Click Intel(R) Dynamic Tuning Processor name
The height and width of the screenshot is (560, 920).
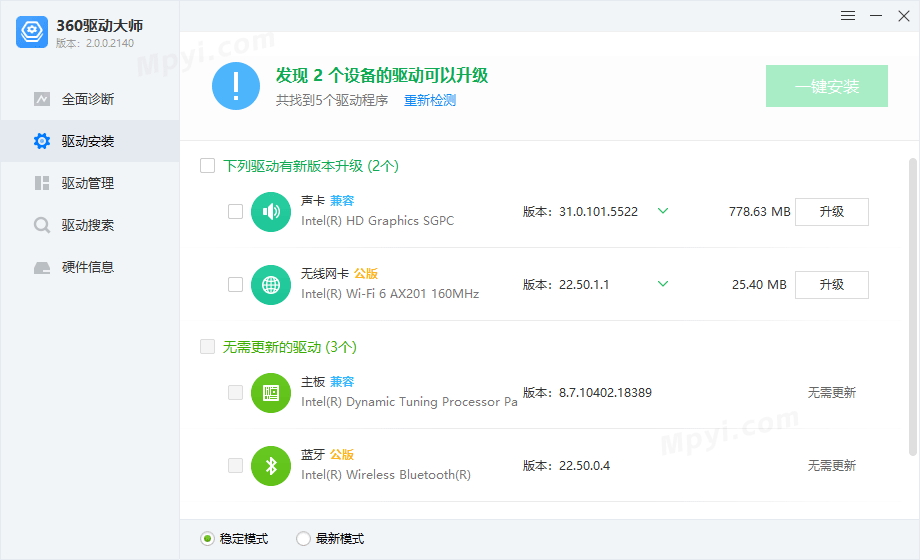[410, 402]
